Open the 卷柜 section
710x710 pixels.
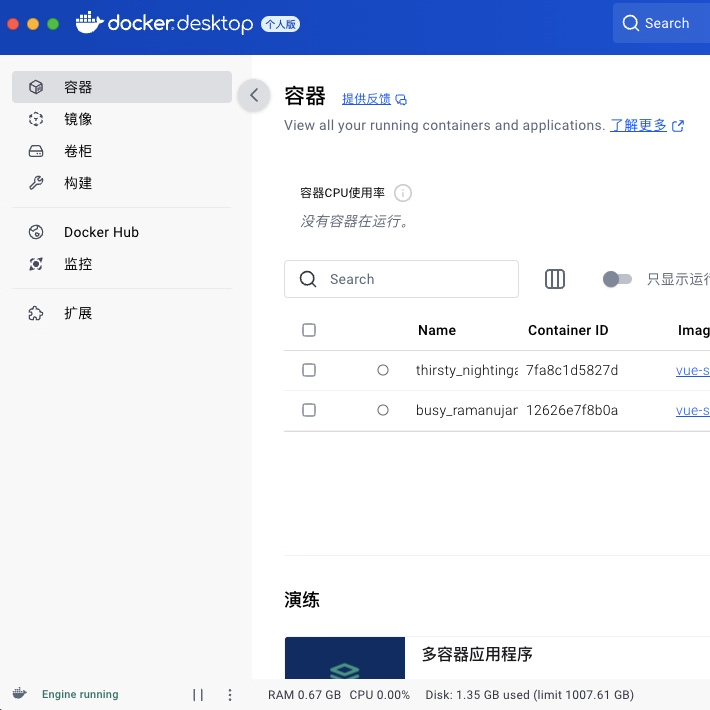pos(122,151)
